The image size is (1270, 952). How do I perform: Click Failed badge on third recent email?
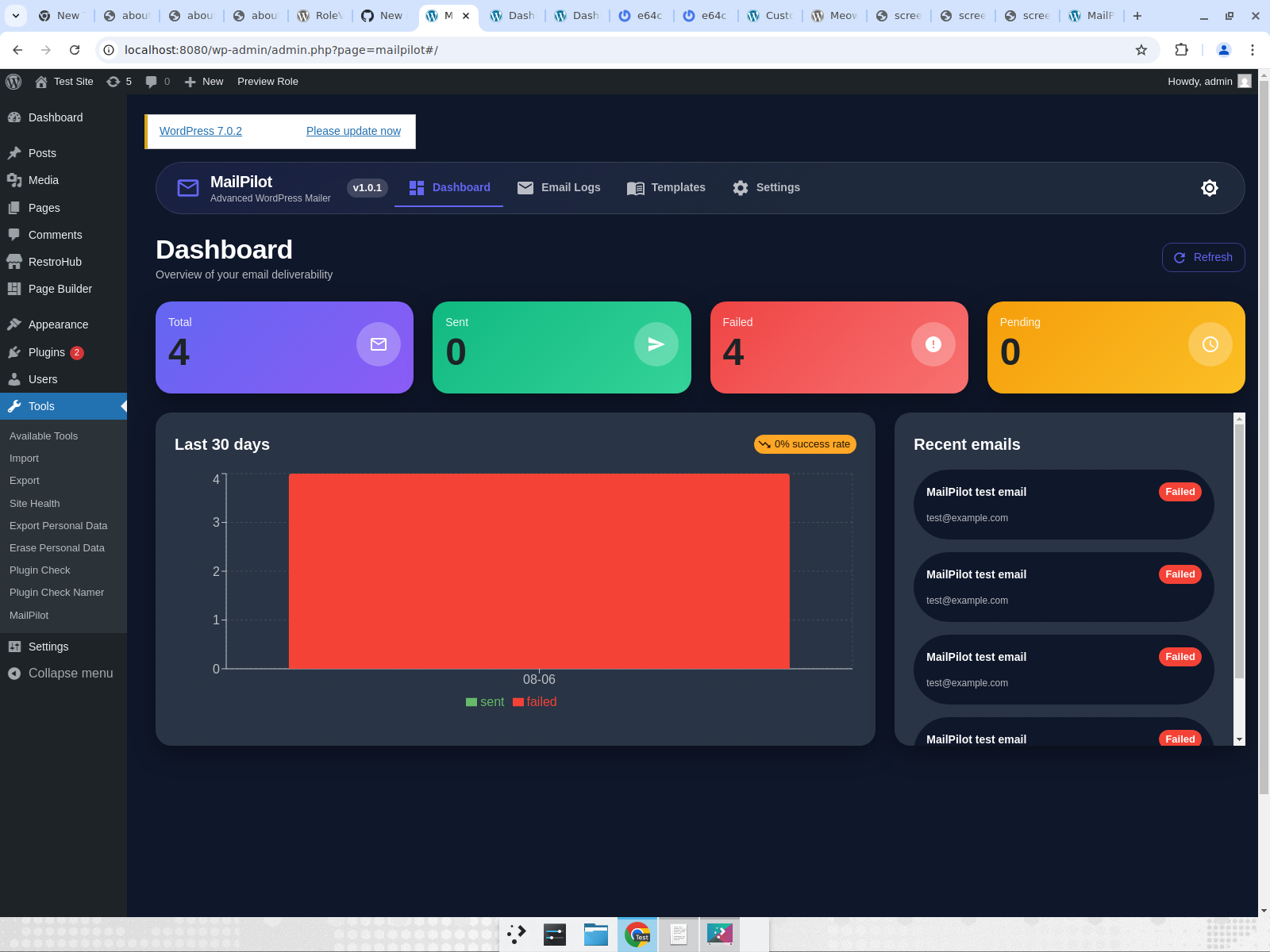point(1180,657)
